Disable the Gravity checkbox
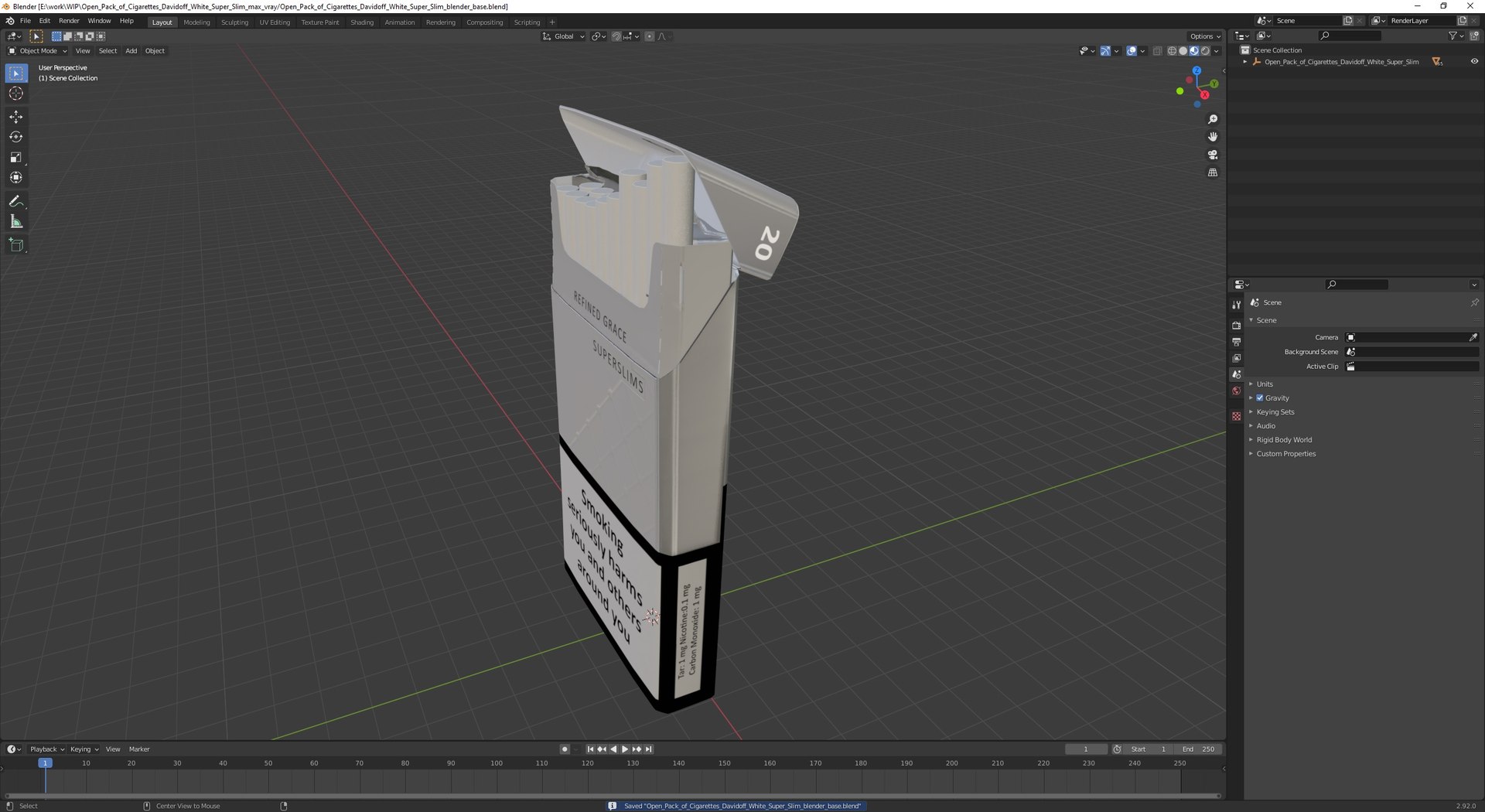The width and height of the screenshot is (1485, 812). (1260, 398)
